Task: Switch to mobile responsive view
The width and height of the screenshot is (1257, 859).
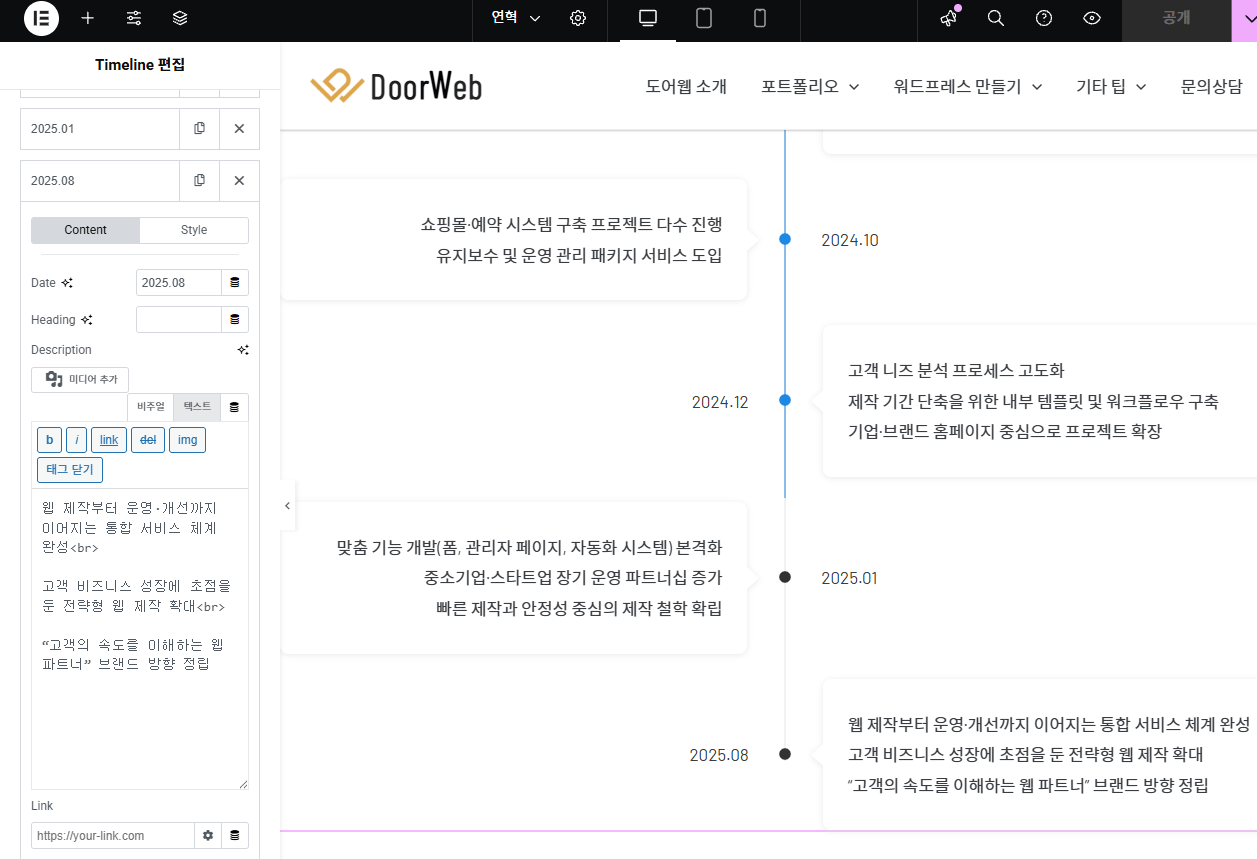Action: pos(760,19)
